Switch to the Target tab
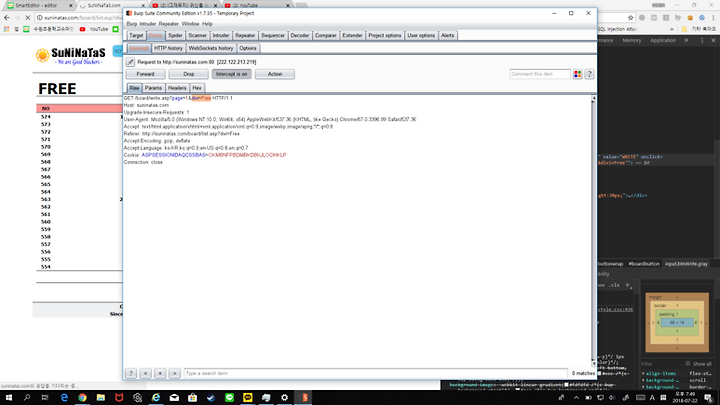The height and width of the screenshot is (405, 720). (136, 35)
